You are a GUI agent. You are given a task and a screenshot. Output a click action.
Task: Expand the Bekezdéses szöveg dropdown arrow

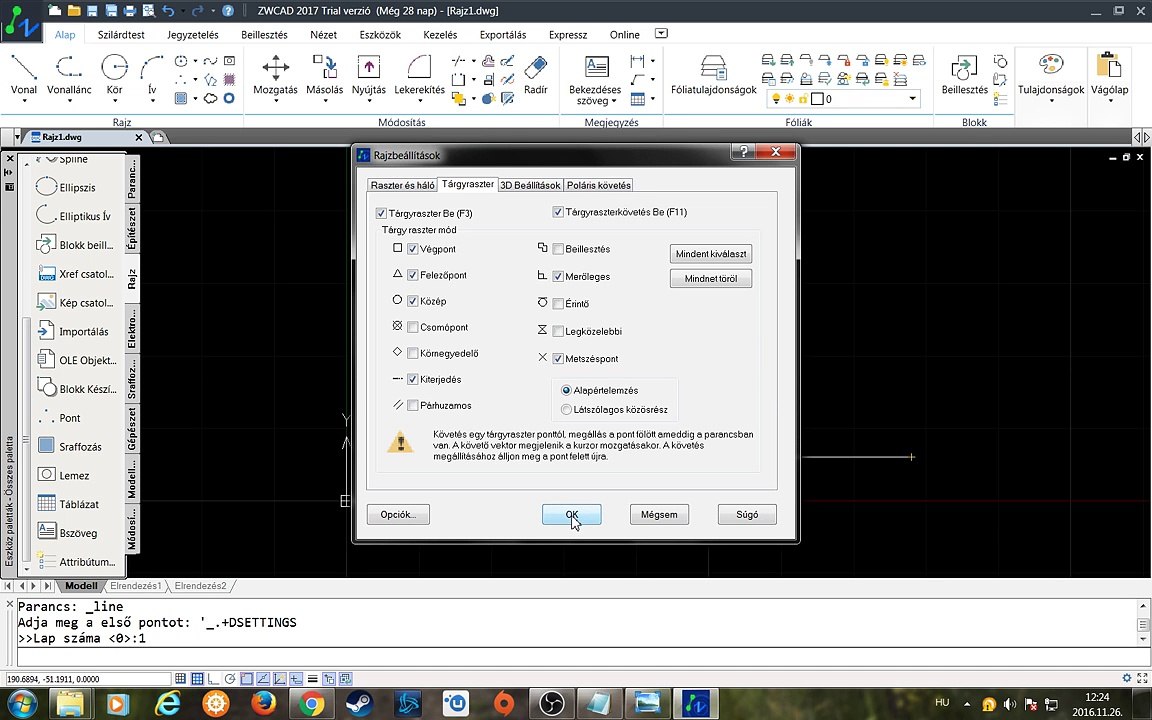click(x=613, y=101)
